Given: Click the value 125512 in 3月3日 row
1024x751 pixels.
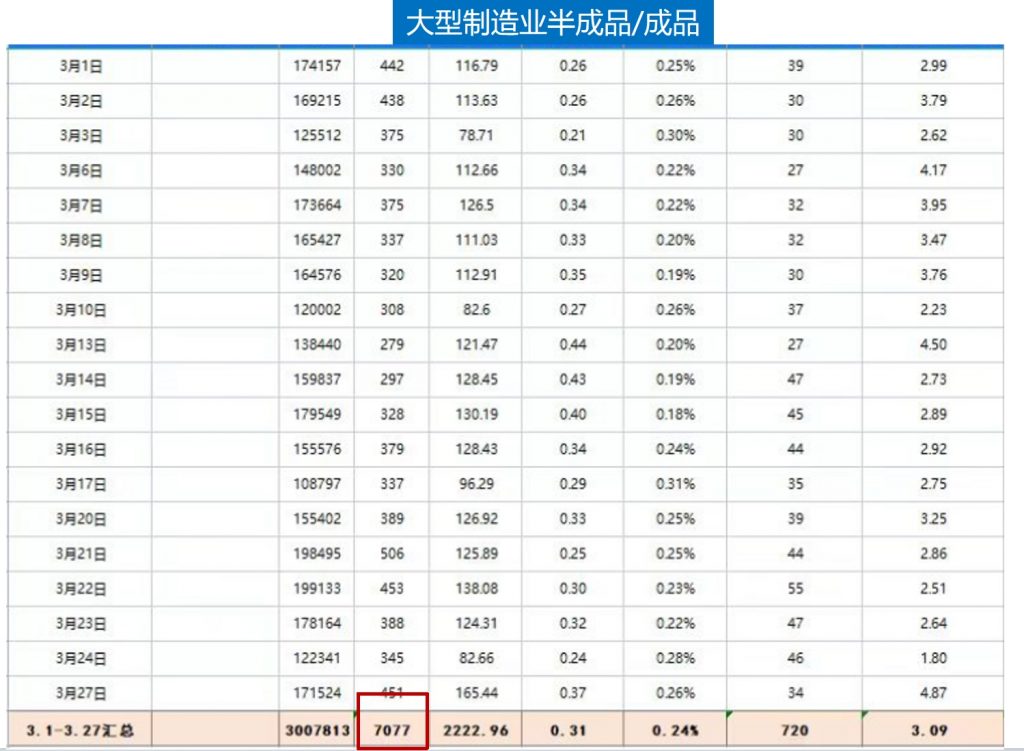Looking at the screenshot, I should coord(317,135).
